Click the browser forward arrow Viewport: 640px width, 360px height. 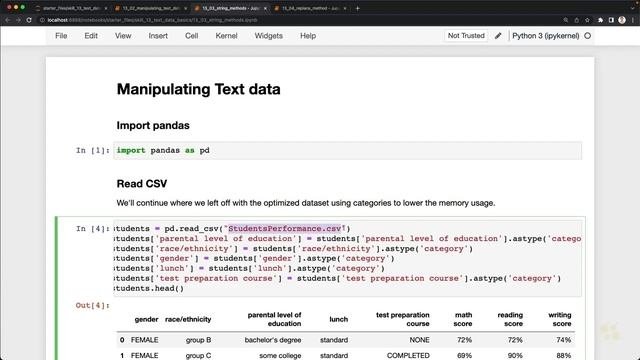[x=18, y=20]
